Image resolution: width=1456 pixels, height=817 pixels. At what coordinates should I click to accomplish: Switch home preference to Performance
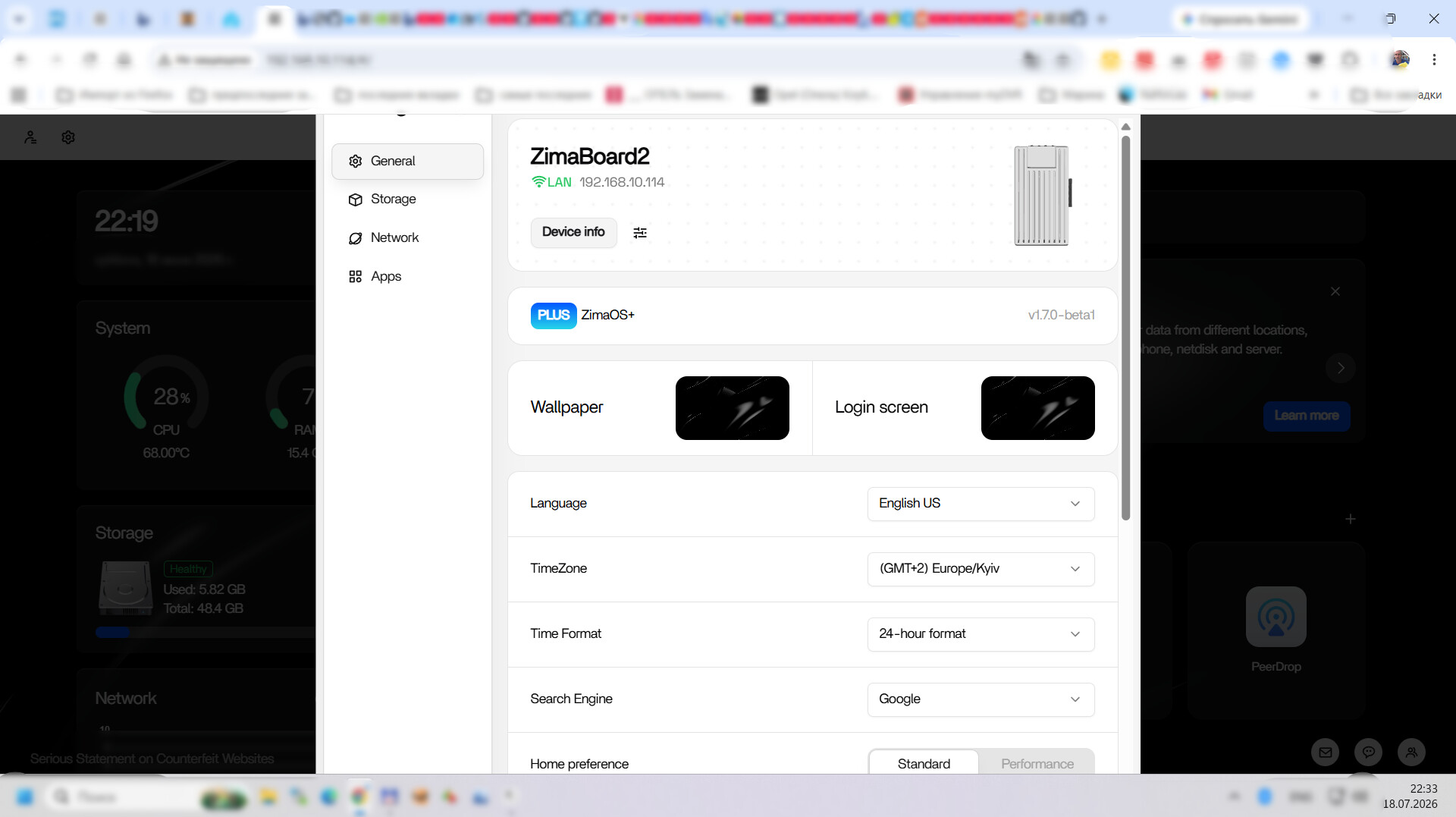[1037, 763]
